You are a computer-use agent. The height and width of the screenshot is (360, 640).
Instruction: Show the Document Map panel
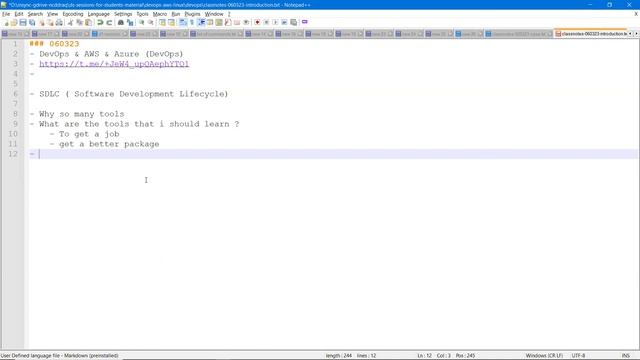point(219,22)
